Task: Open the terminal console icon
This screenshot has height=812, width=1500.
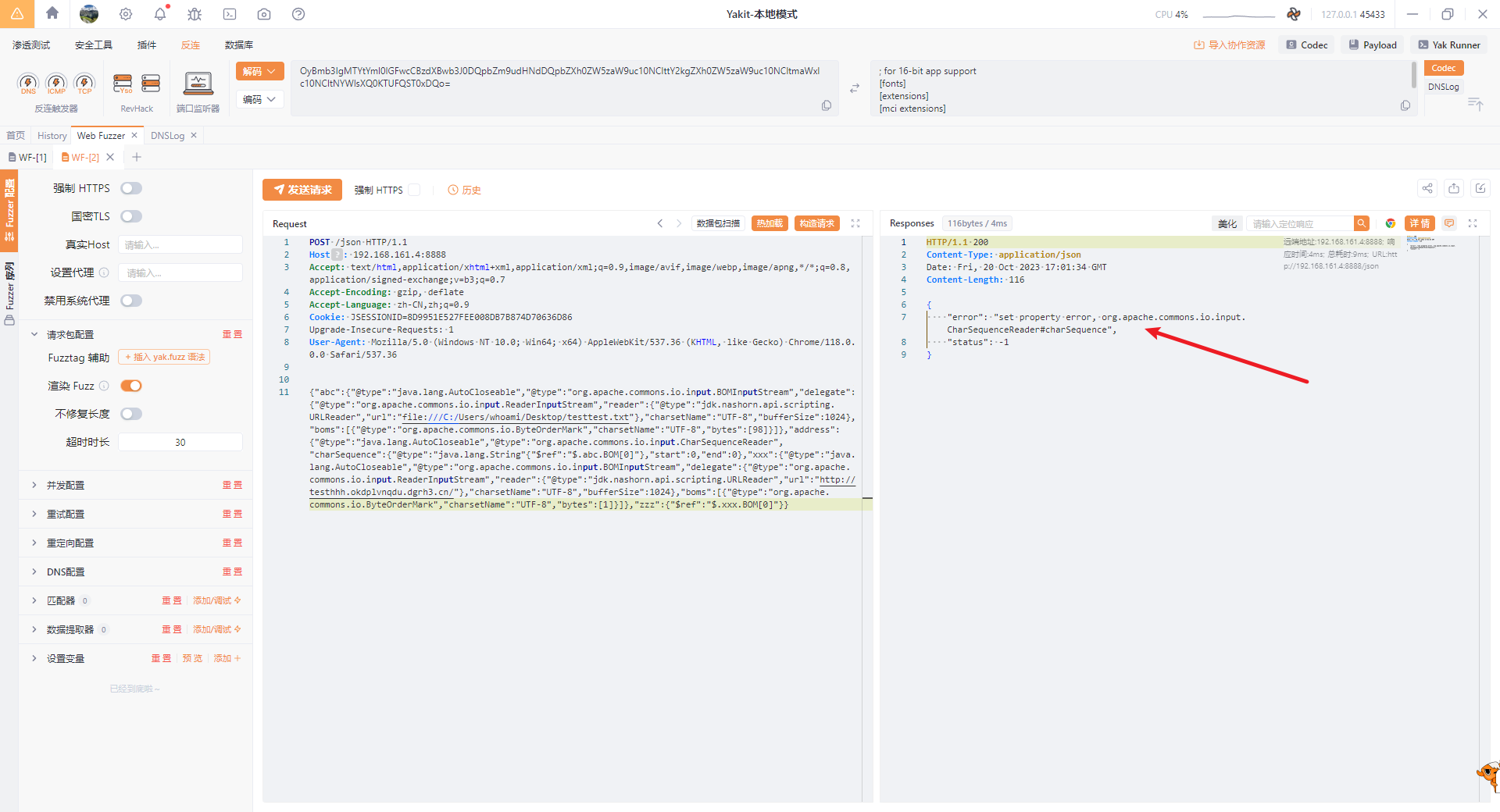Action: click(230, 14)
